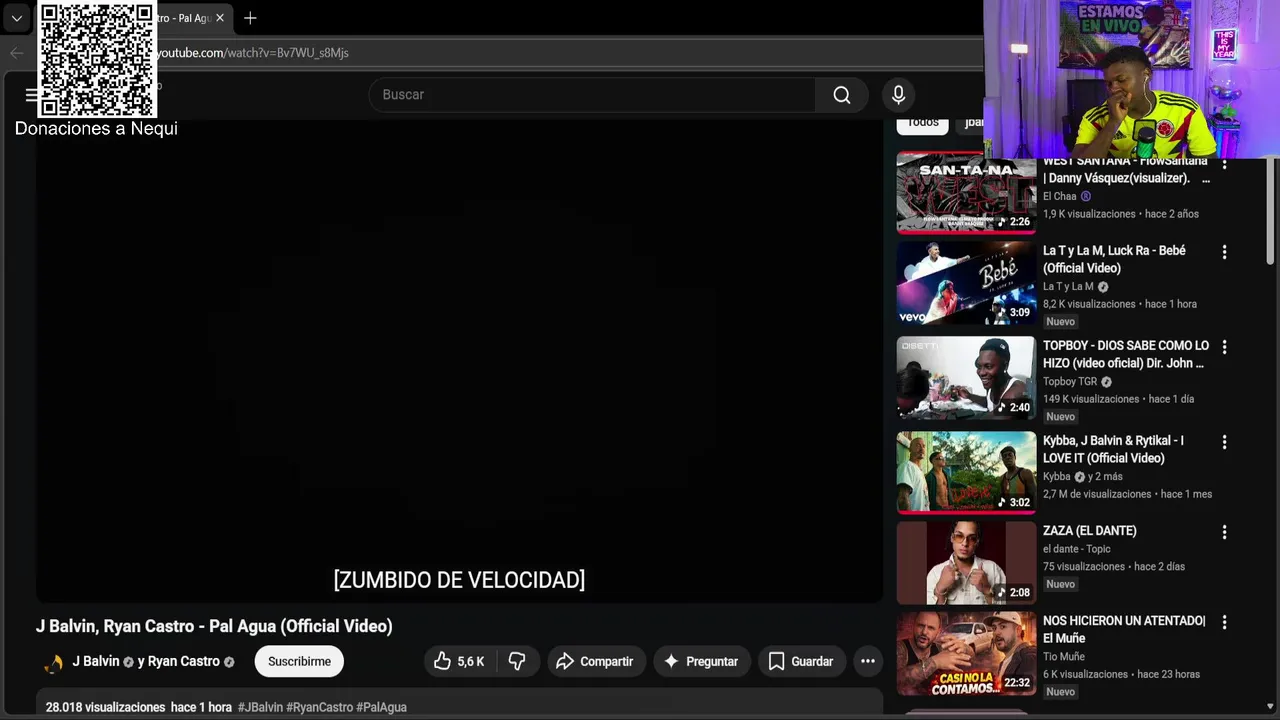Open TOPBOY Dios Sabe Como thumbnail
The height and width of the screenshot is (720, 1280).
[x=966, y=378]
